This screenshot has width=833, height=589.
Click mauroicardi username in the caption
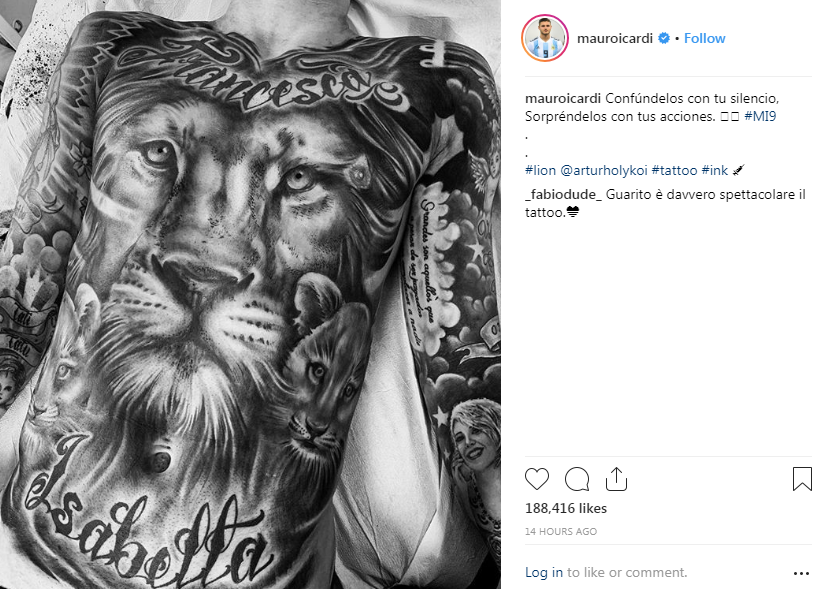tap(563, 98)
